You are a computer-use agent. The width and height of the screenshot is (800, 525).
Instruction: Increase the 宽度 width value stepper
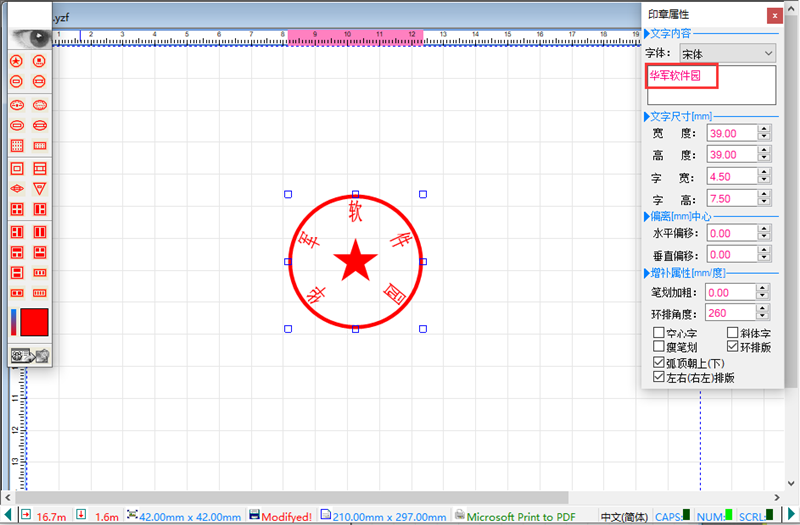(x=764, y=129)
